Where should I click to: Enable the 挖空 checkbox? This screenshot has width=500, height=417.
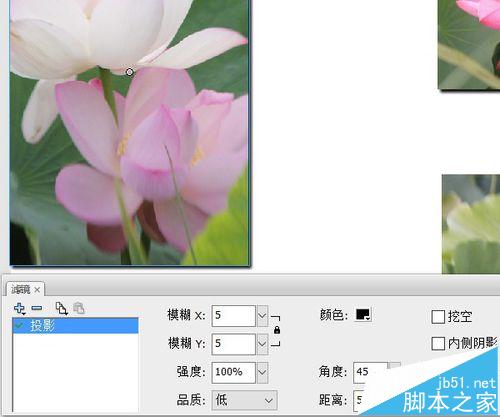tap(438, 317)
